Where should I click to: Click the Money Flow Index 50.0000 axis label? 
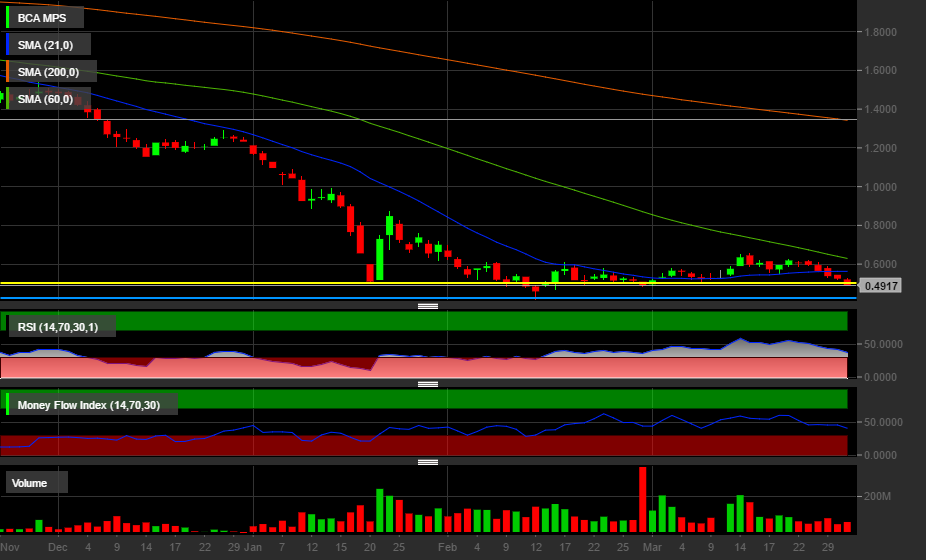883,422
